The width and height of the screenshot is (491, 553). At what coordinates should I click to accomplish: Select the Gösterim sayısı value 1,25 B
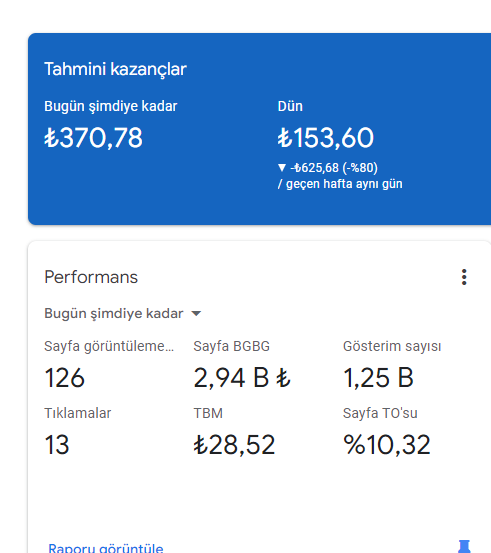pyautogui.click(x=378, y=378)
